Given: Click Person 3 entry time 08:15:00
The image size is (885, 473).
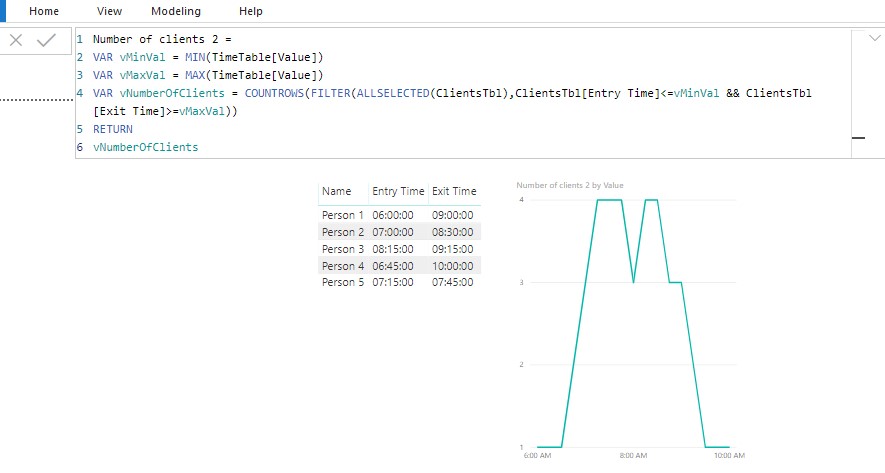Looking at the screenshot, I should 393,249.
